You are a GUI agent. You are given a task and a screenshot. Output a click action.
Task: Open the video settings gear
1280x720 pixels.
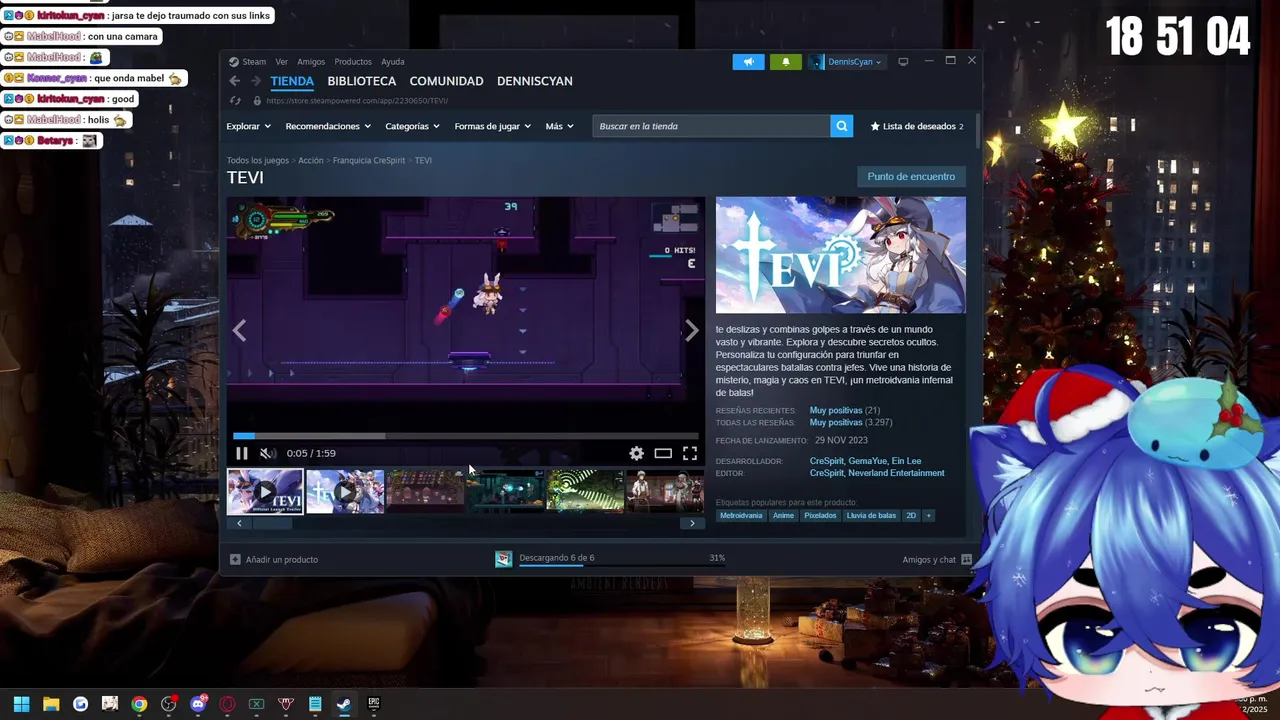point(636,453)
